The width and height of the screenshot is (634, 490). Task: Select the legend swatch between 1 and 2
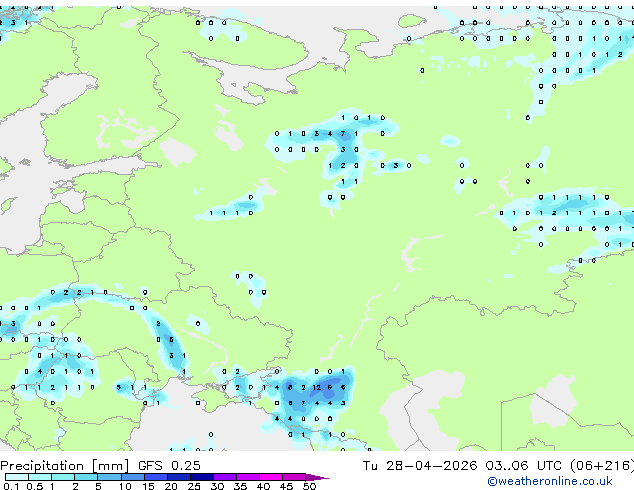63,477
